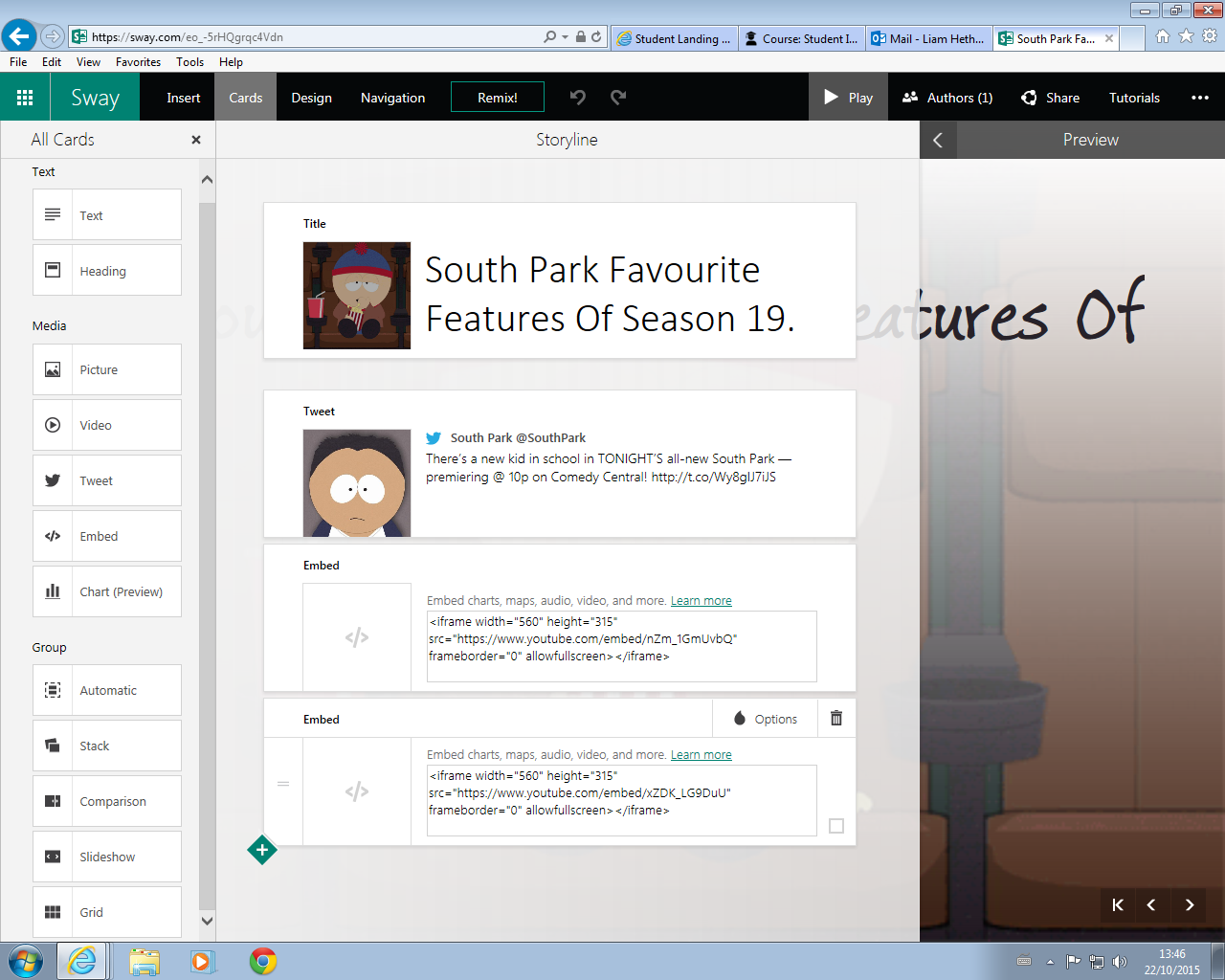Image resolution: width=1225 pixels, height=980 pixels.
Task: Open the Tools menu
Action: pyautogui.click(x=189, y=62)
